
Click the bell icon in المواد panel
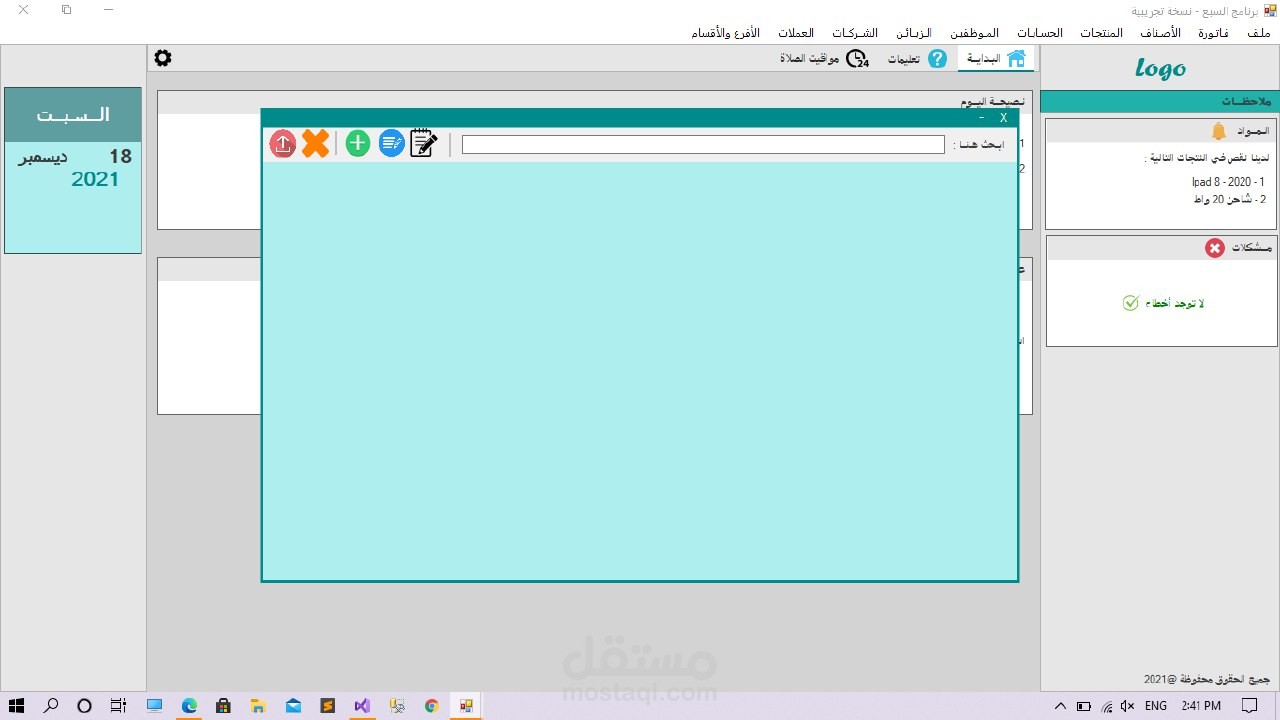pos(1219,131)
